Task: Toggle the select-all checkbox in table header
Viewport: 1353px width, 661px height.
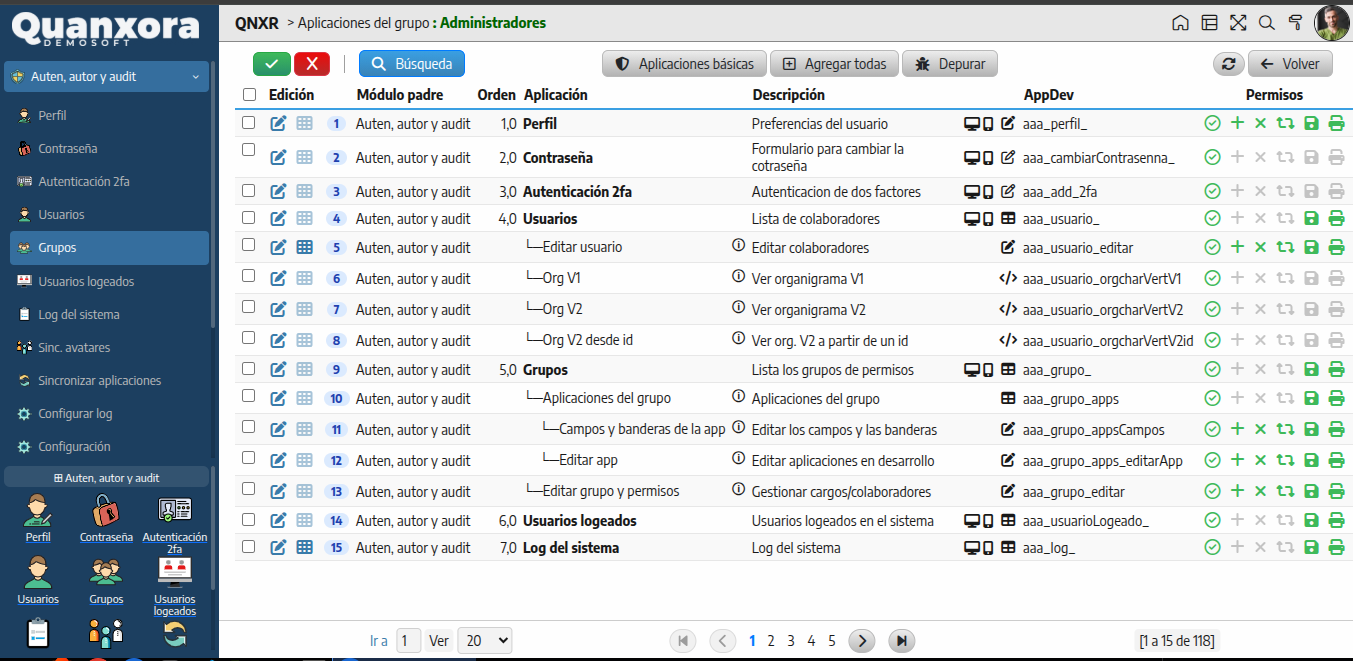Action: (x=249, y=95)
